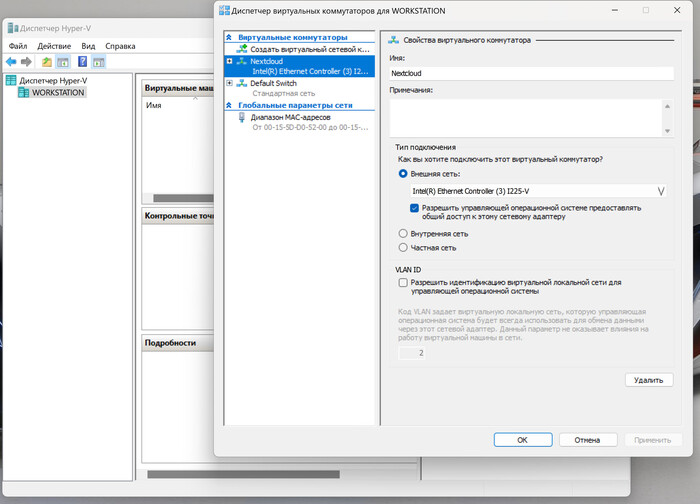The image size is (700, 504).
Task: Collapse the Virtual Switches section
Action: (x=229, y=37)
